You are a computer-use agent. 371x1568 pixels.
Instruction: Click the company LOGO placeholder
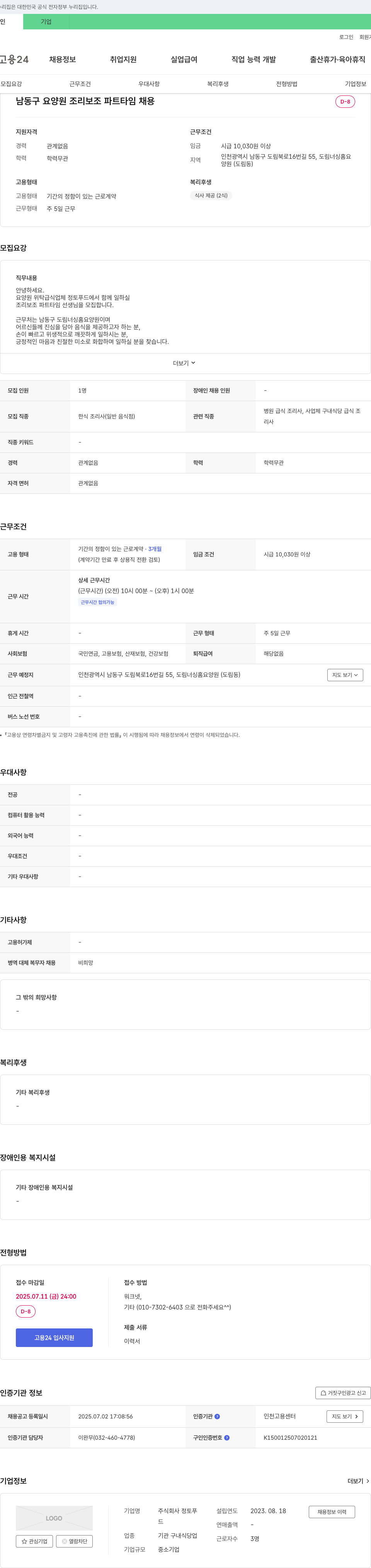pyautogui.click(x=54, y=1518)
